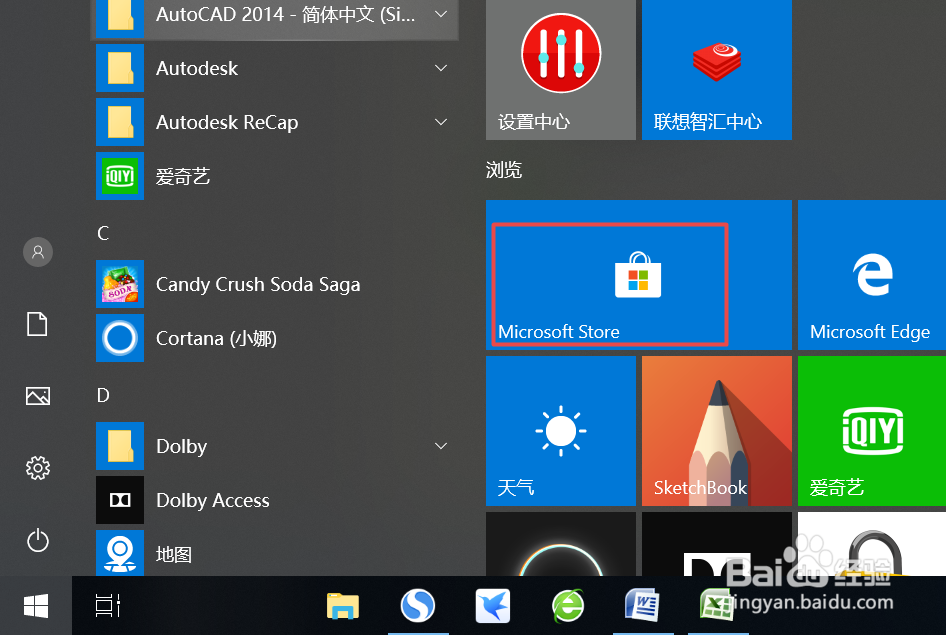Viewport: 946px width, 635px height.
Task: Open the green e browser on taskbar
Action: (568, 606)
